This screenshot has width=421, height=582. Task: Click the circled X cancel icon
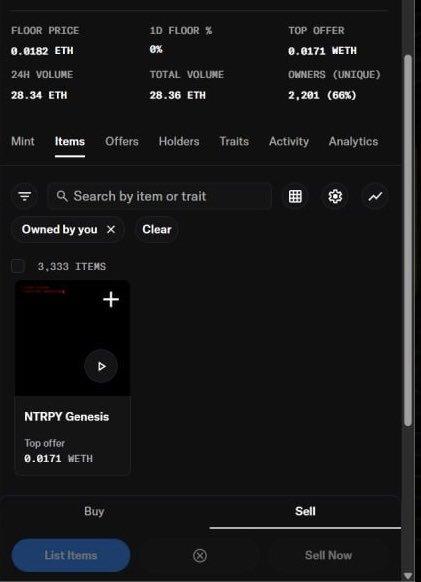coord(200,556)
